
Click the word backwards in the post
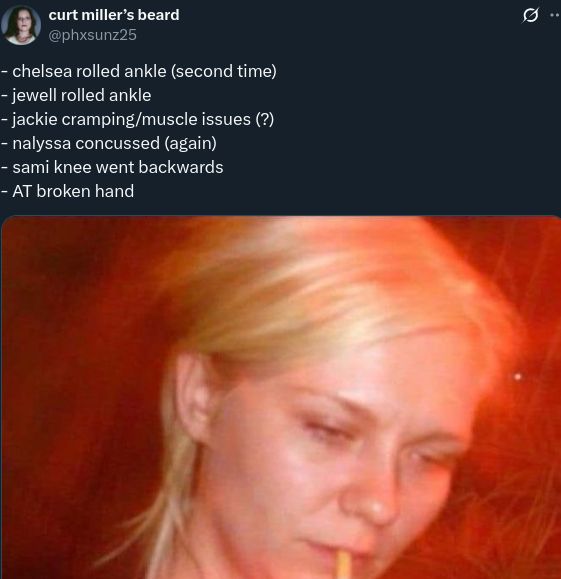tap(181, 167)
